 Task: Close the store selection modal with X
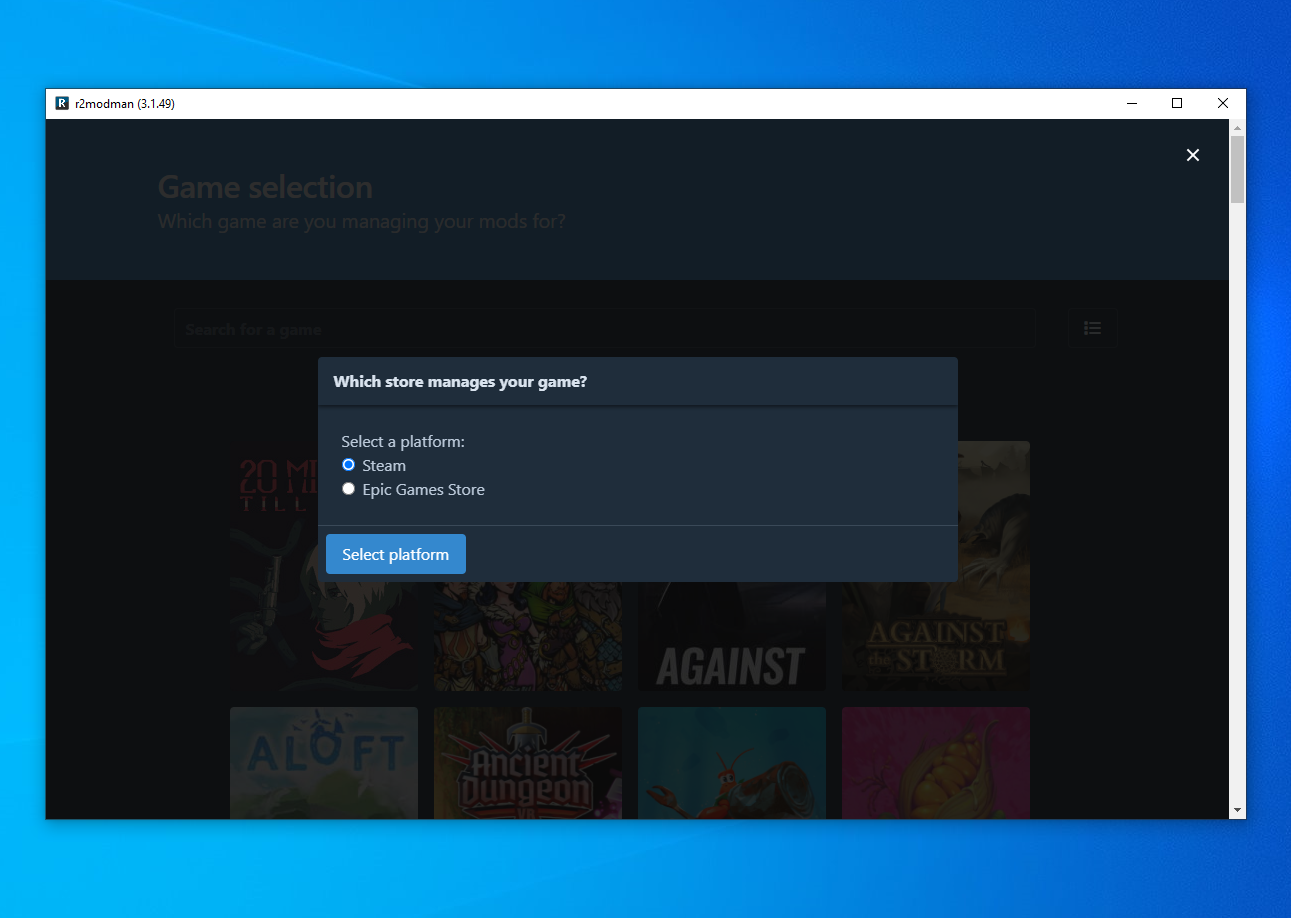click(1192, 155)
